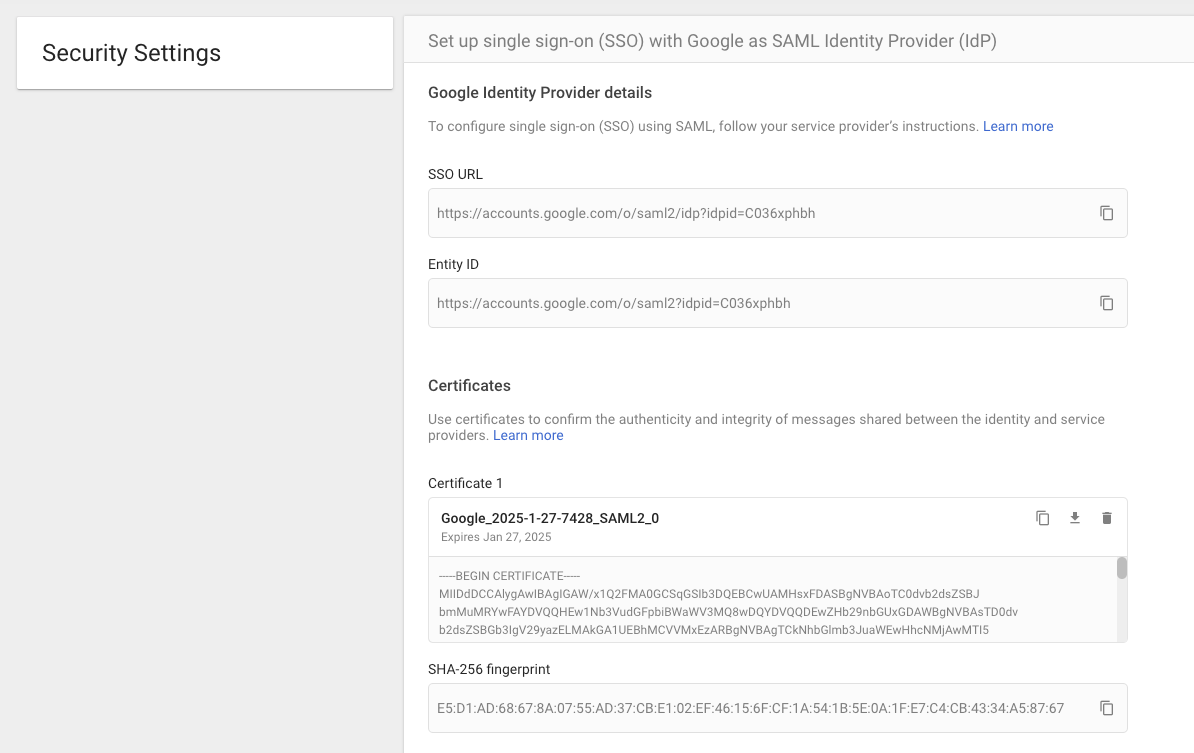This screenshot has width=1194, height=753.
Task: Click the Certificate 1 label
Action: [x=465, y=483]
